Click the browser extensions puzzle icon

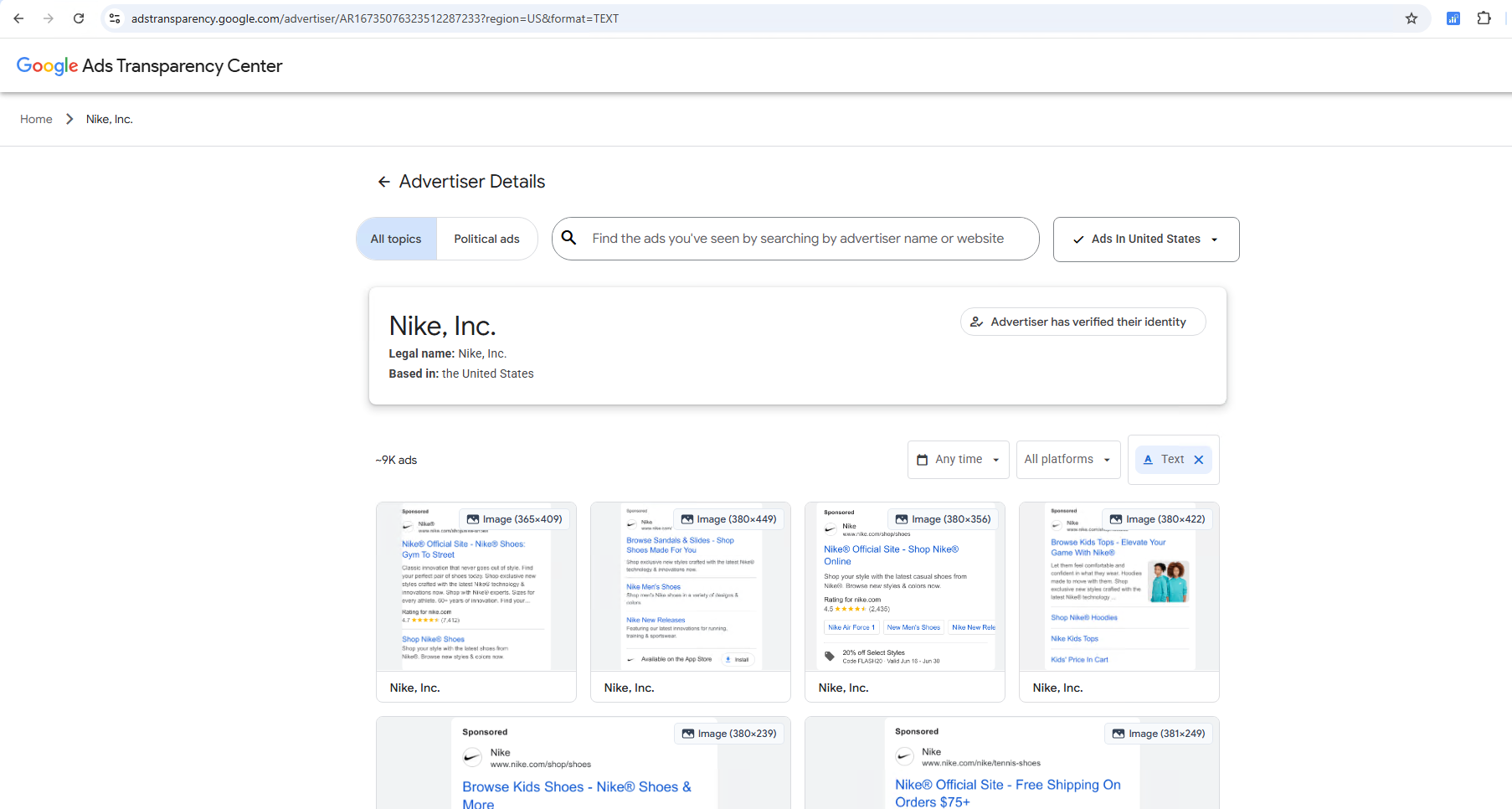click(1484, 18)
